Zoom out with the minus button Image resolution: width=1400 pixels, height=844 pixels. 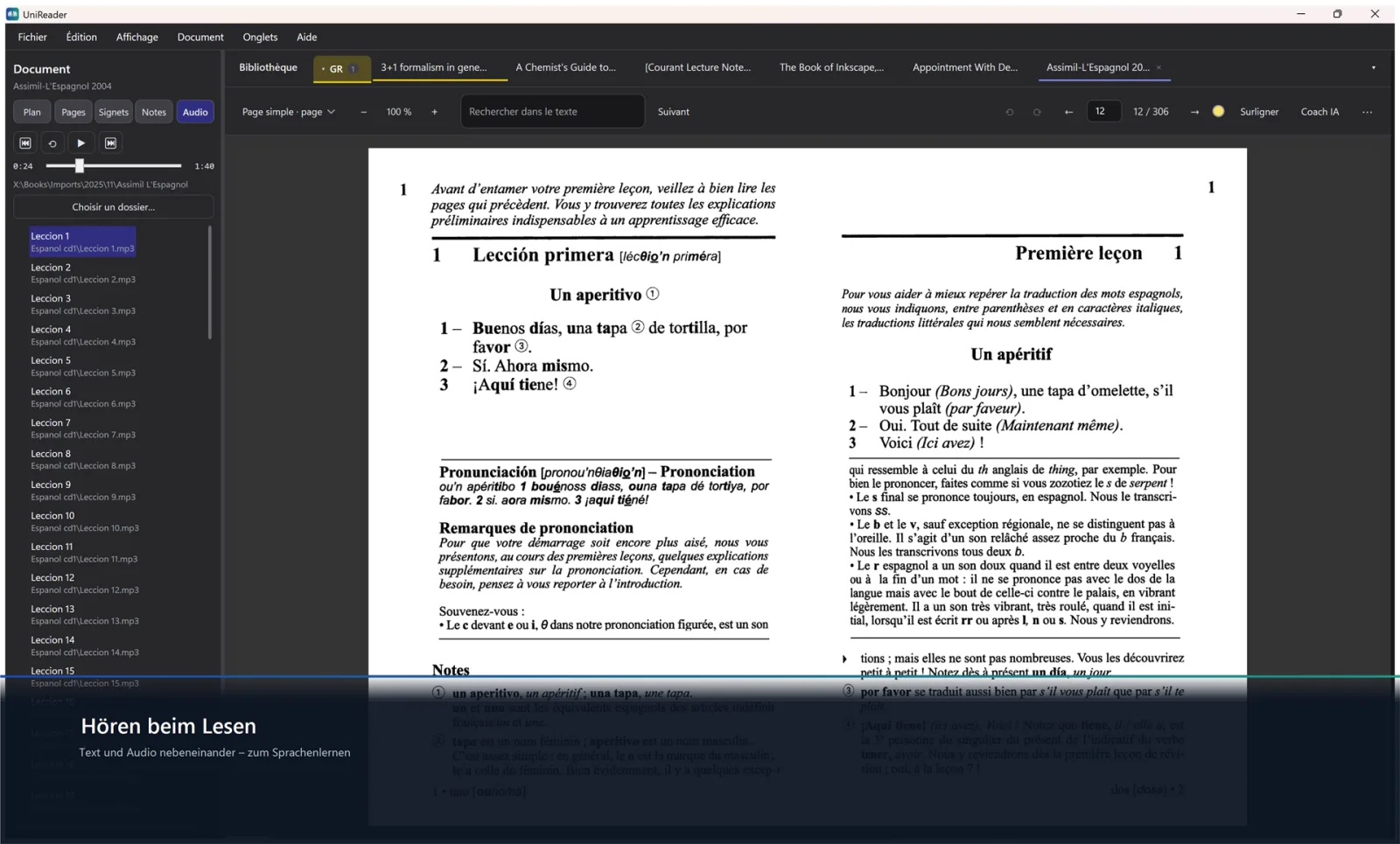tap(364, 112)
